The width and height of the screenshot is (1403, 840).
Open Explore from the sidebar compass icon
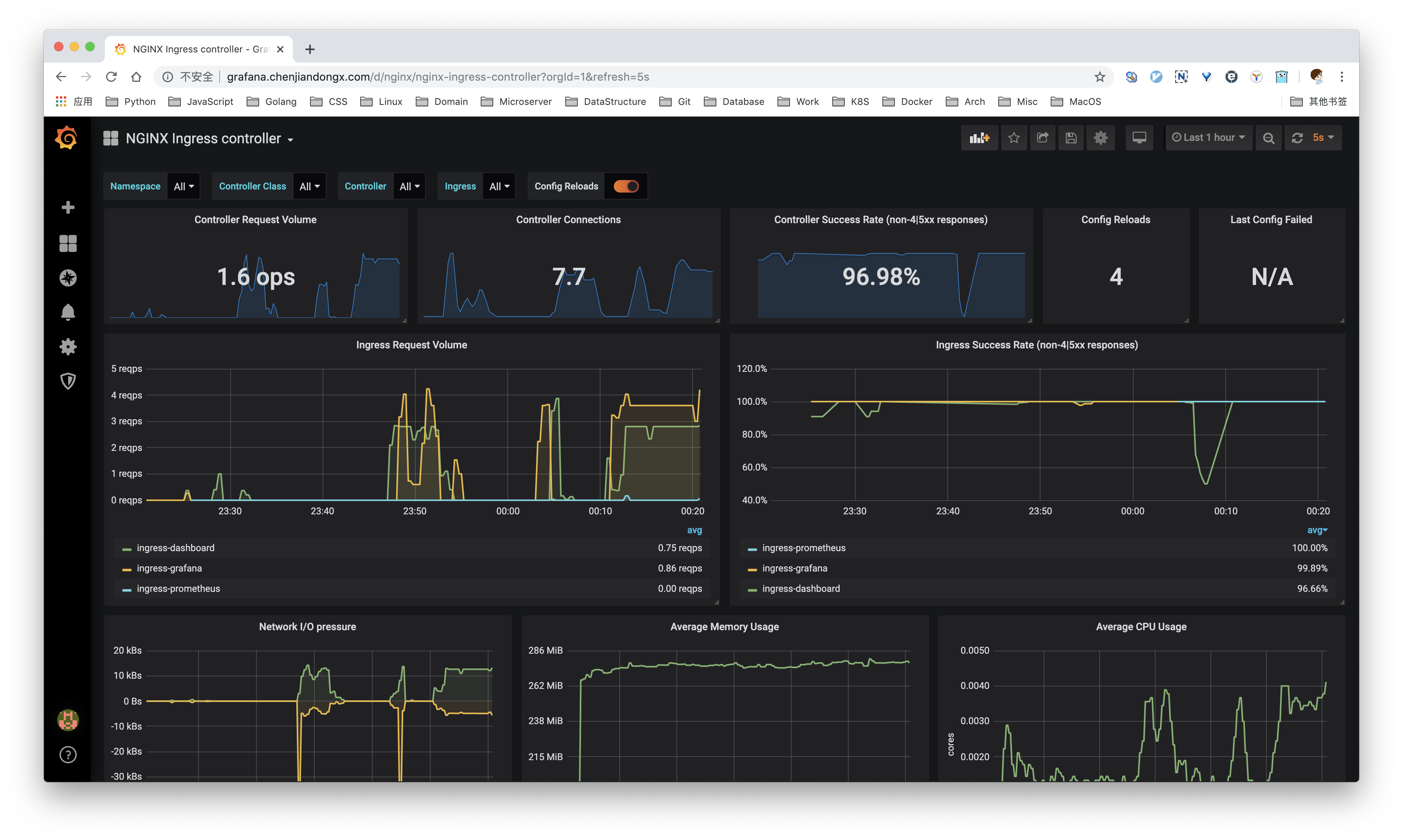pyautogui.click(x=67, y=278)
